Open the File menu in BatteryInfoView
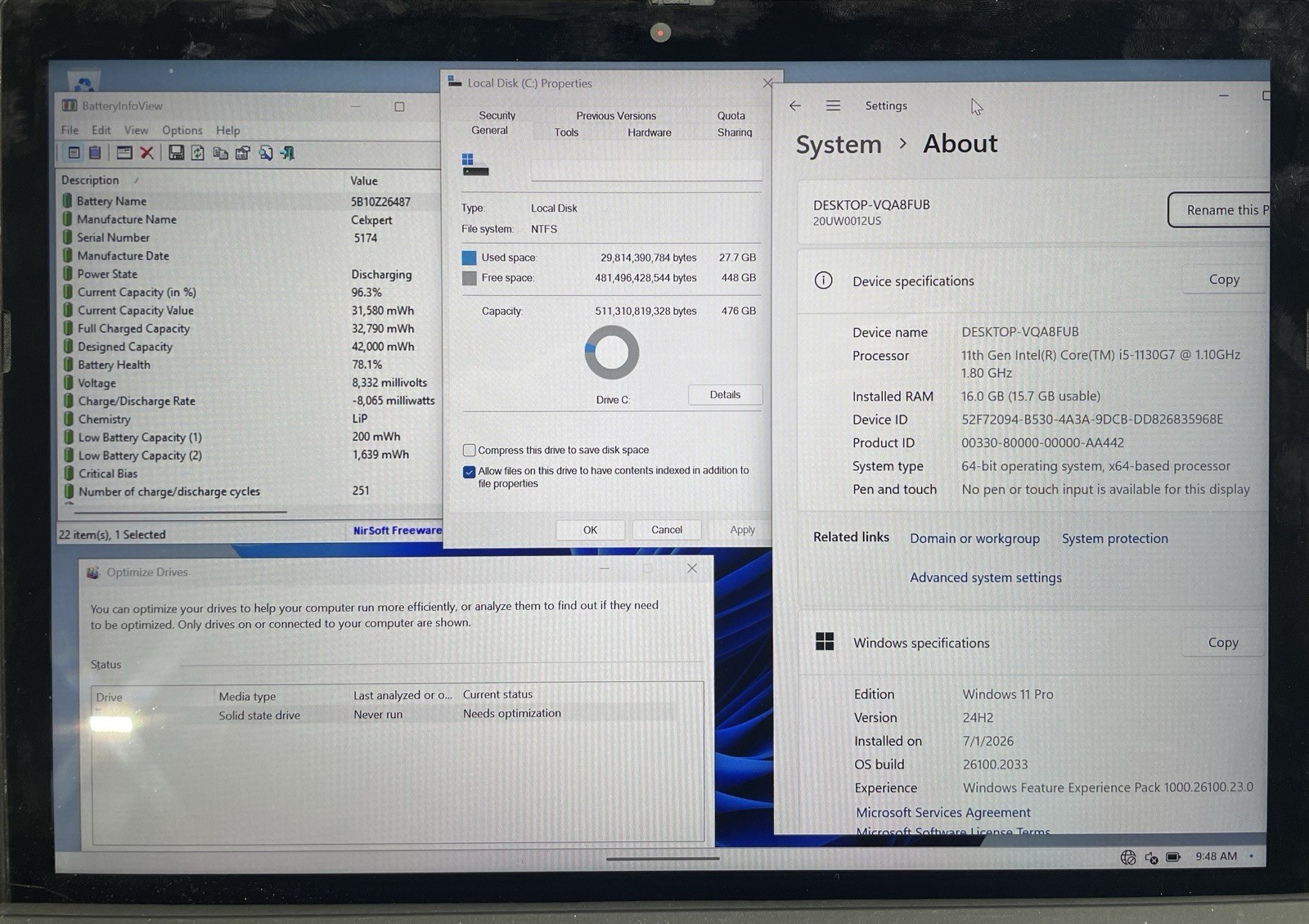This screenshot has width=1309, height=924. pos(70,130)
